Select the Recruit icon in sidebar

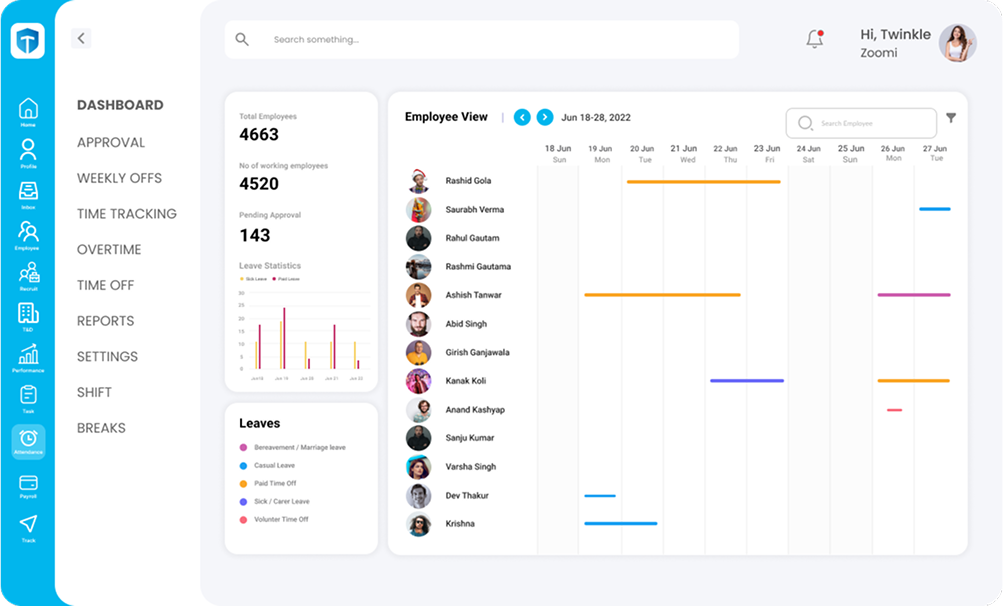(28, 274)
